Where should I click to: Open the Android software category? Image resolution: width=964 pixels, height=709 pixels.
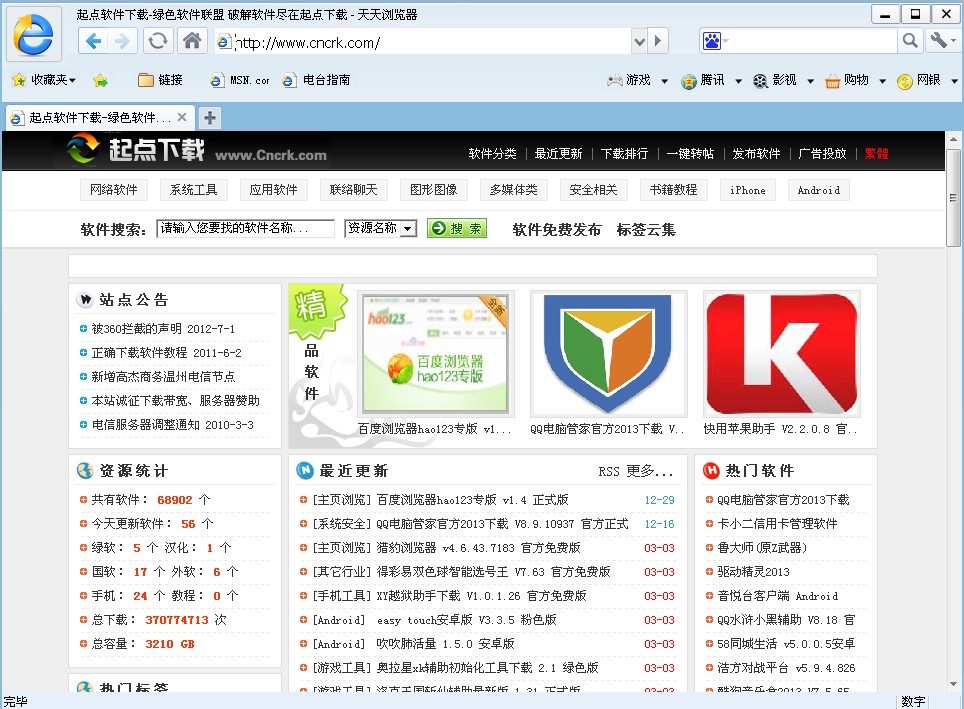[818, 190]
